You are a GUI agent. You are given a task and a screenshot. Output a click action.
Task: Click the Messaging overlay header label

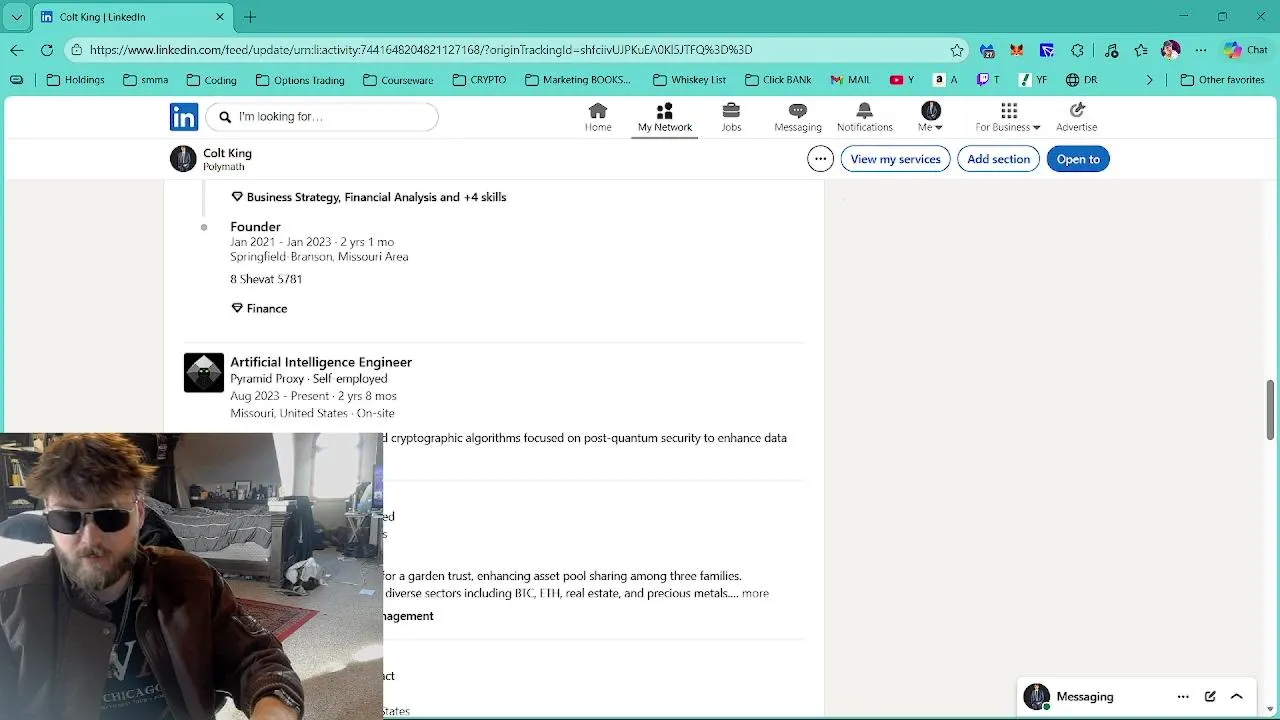tap(1085, 697)
